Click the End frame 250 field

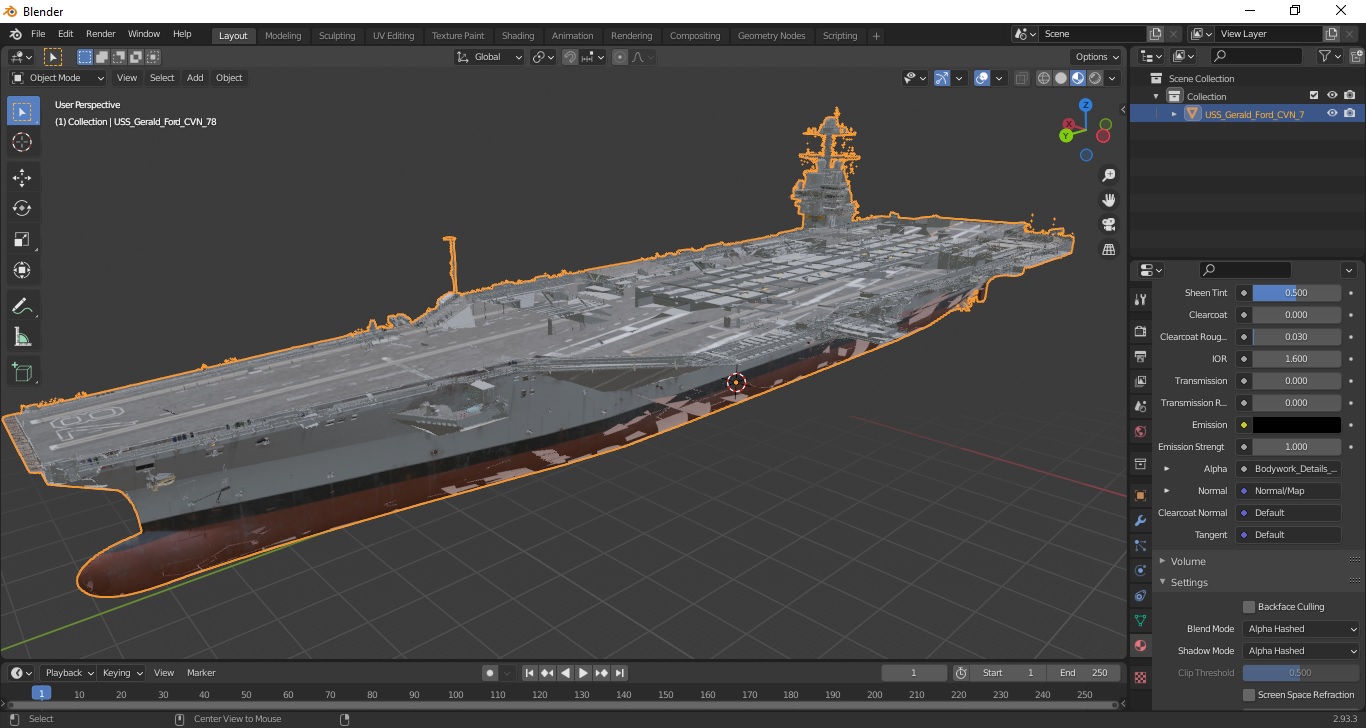coord(1084,673)
